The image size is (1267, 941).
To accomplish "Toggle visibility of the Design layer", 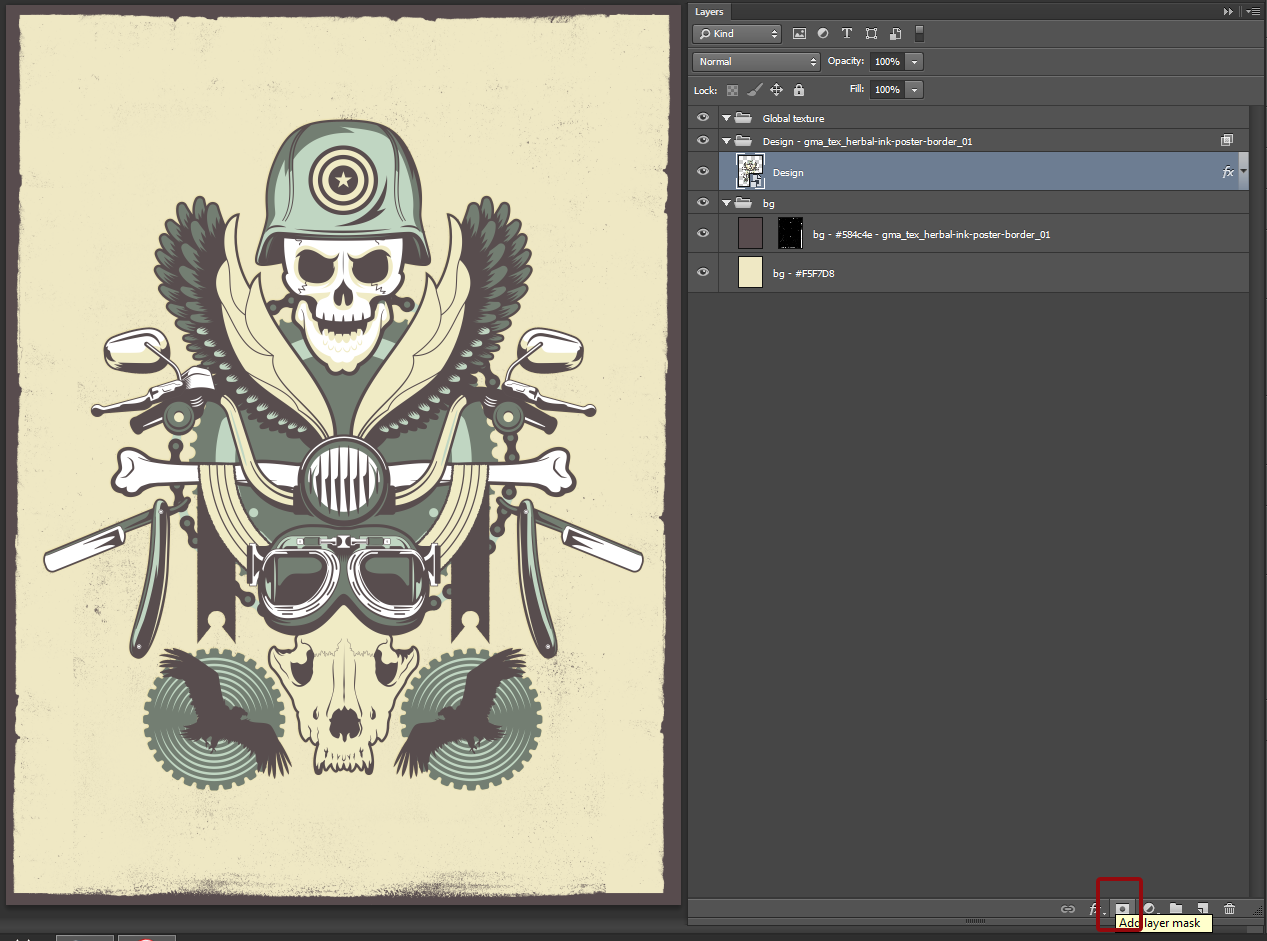I will pyautogui.click(x=703, y=172).
